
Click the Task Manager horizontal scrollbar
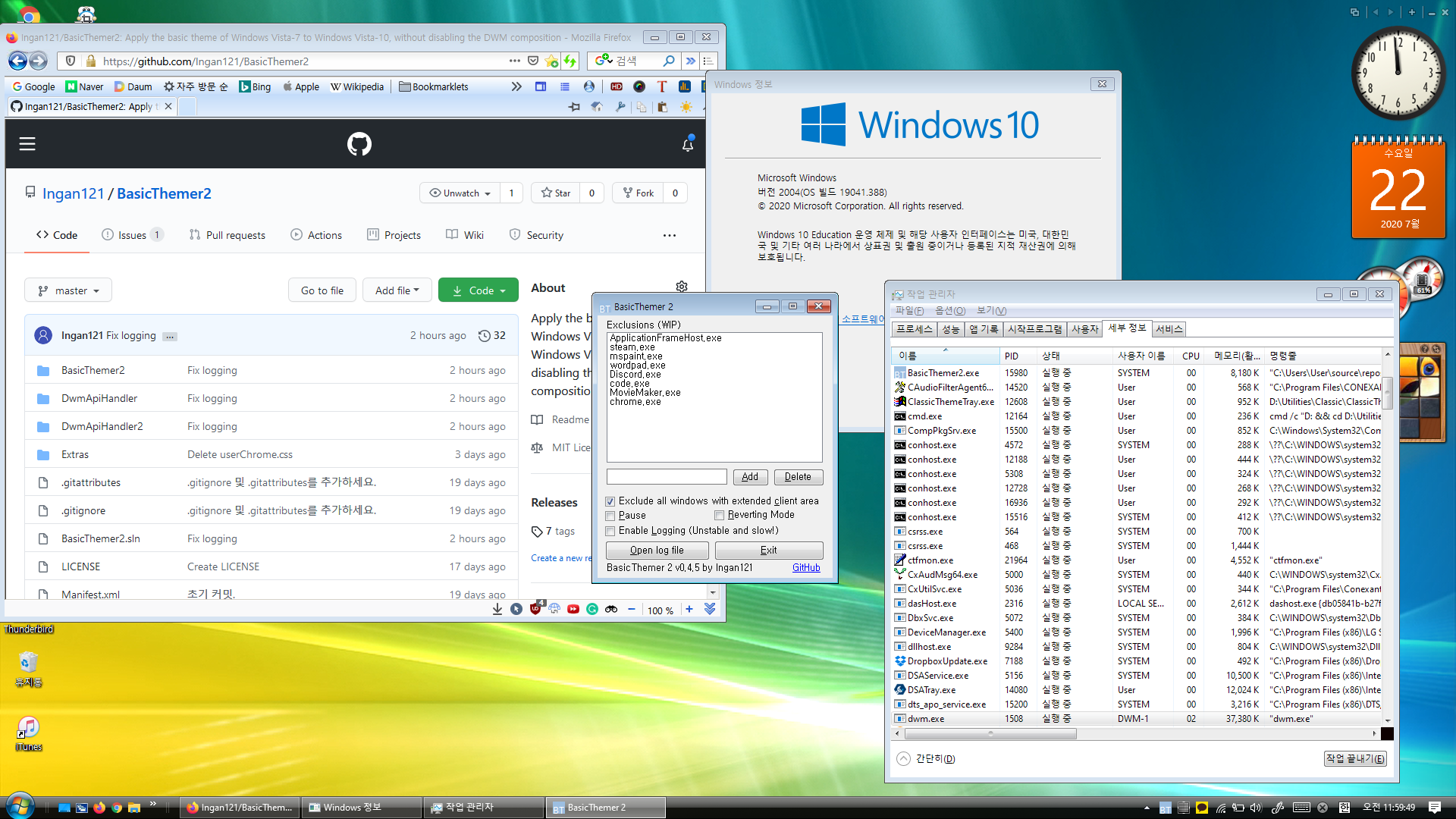click(990, 734)
